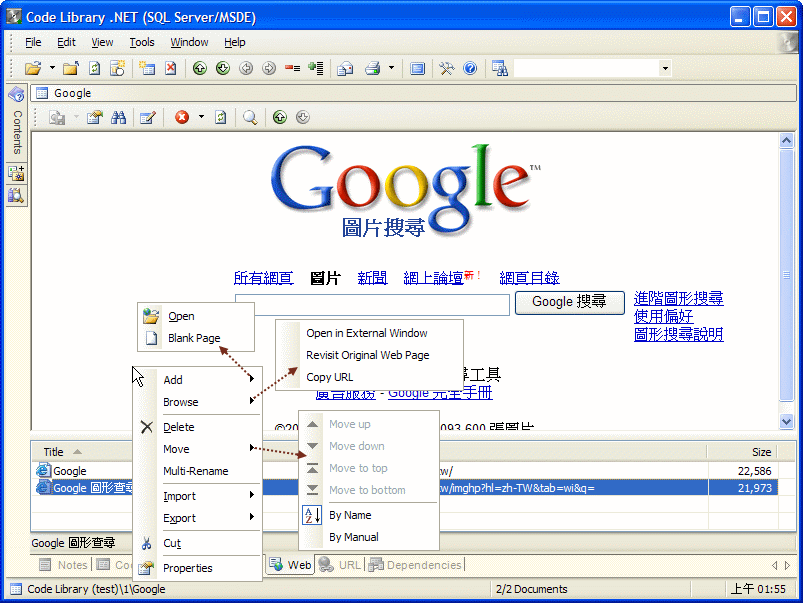Click the window layout icon in main toolbar
The height and width of the screenshot is (603, 803).
(417, 68)
